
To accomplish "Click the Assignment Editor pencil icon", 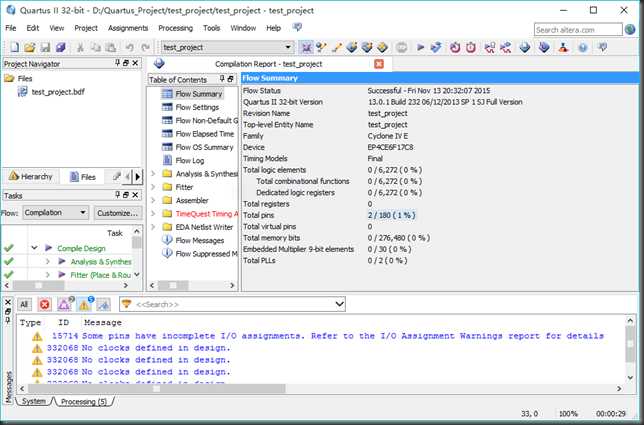I will (x=337, y=47).
